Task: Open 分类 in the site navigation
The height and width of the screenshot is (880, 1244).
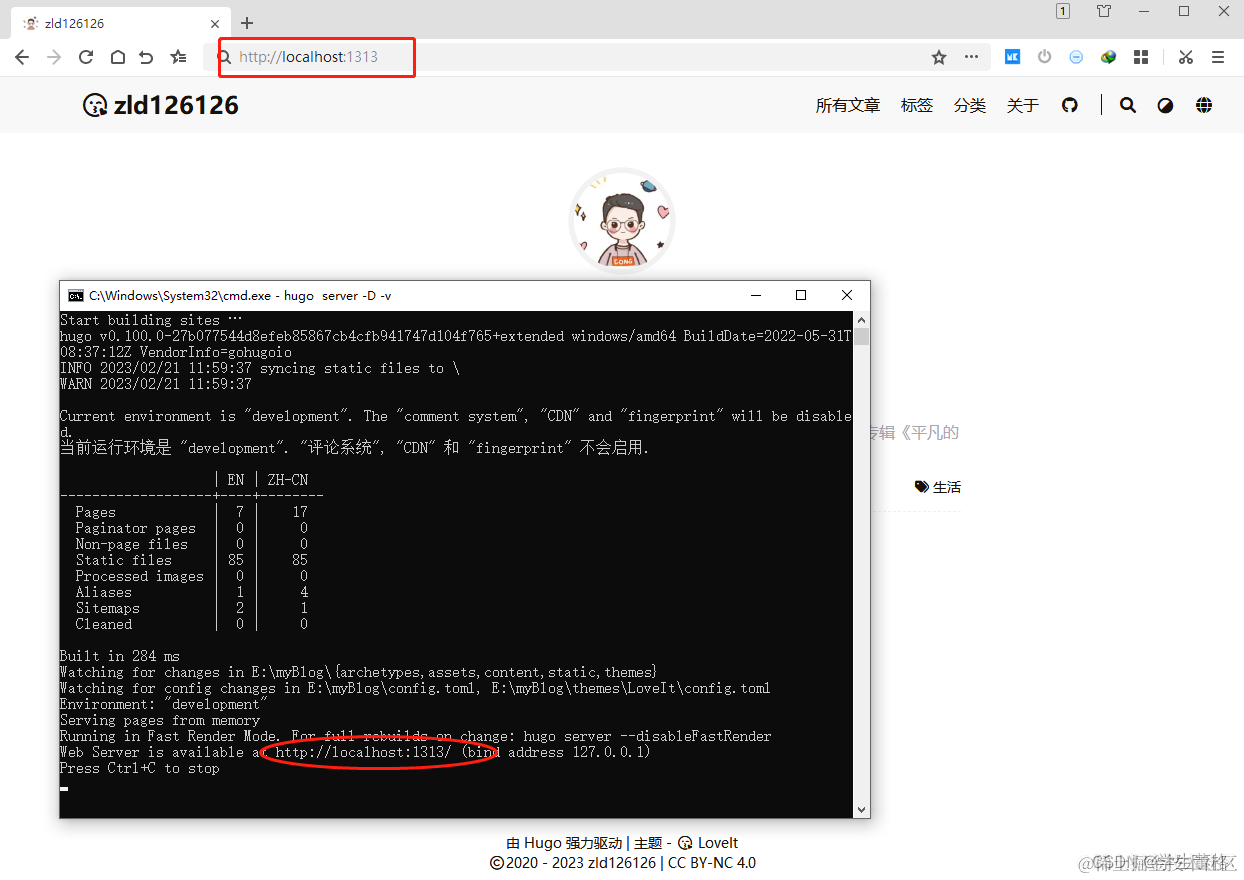Action: 970,105
